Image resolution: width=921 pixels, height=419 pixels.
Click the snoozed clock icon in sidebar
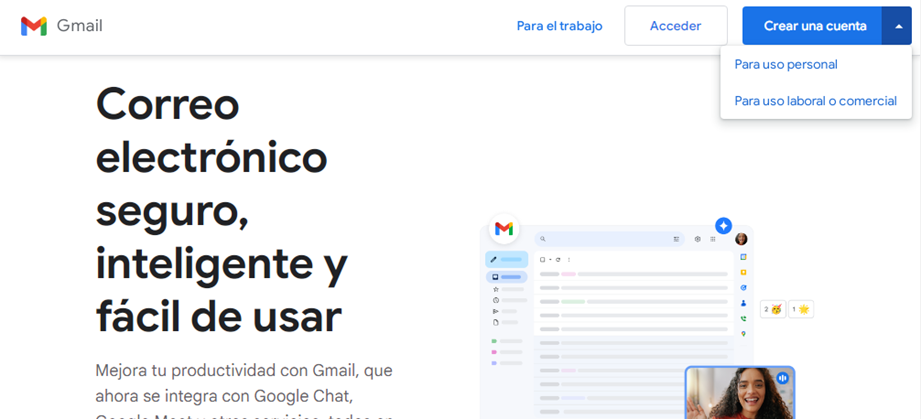click(495, 300)
